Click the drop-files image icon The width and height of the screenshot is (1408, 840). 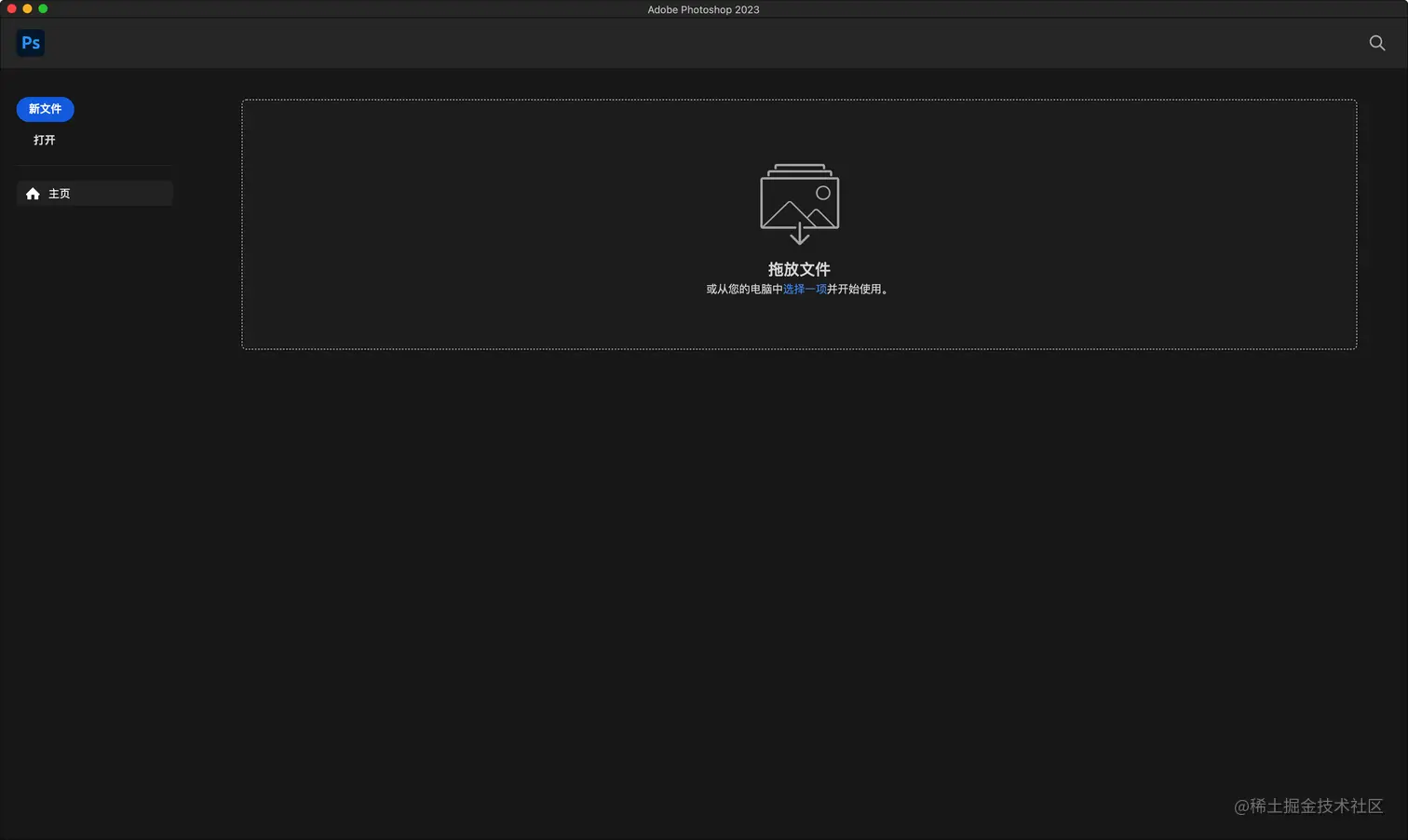[800, 204]
